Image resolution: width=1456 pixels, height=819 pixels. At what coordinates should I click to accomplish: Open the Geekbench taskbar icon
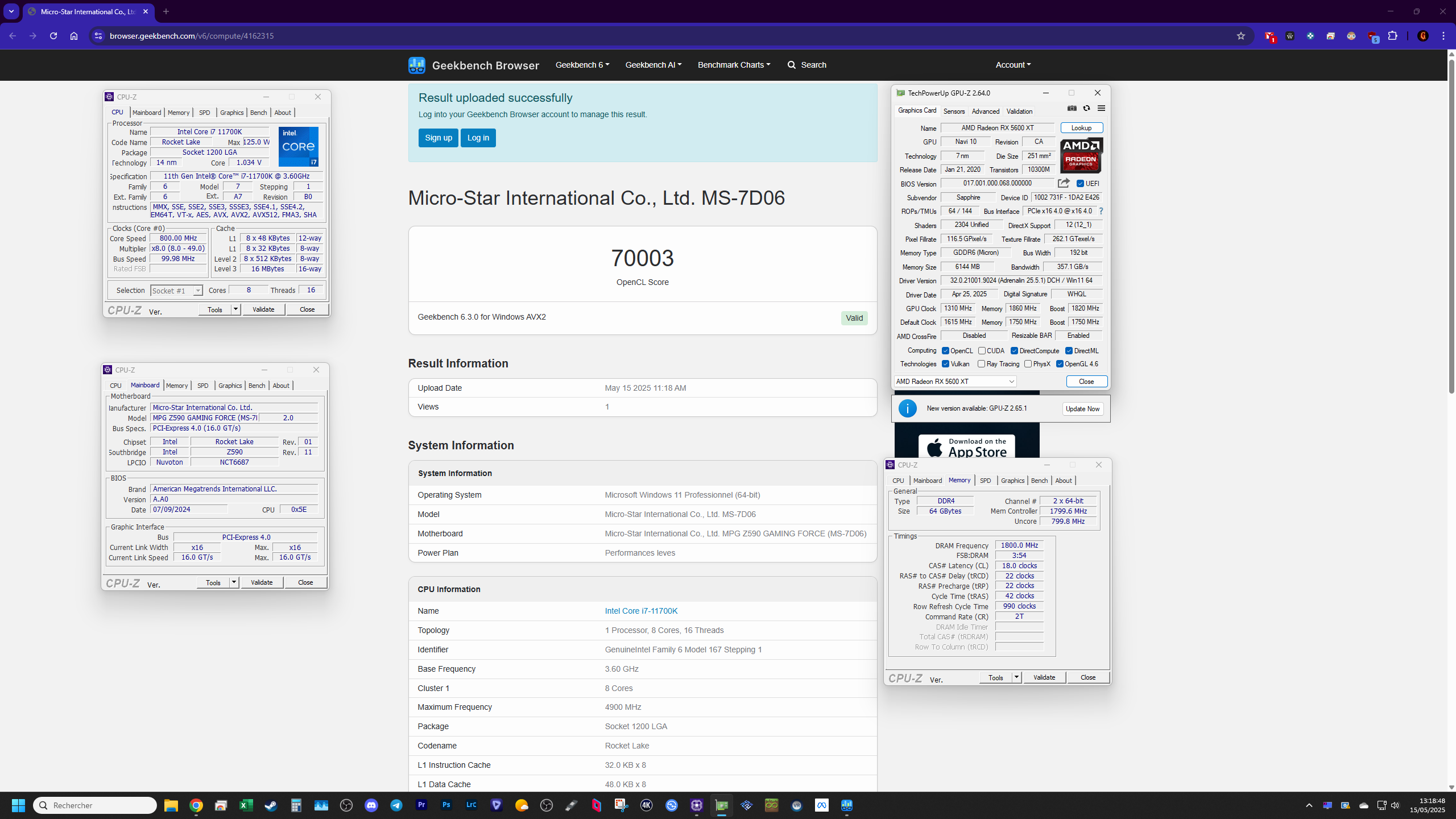847,805
